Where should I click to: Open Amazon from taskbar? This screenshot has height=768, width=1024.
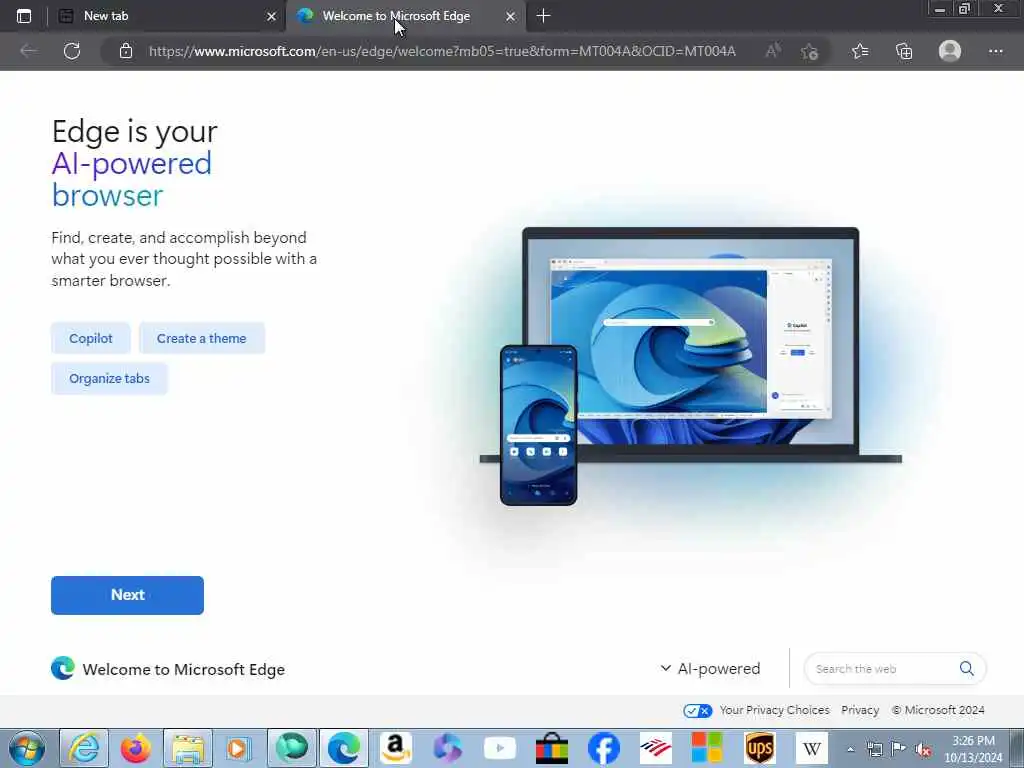click(396, 748)
